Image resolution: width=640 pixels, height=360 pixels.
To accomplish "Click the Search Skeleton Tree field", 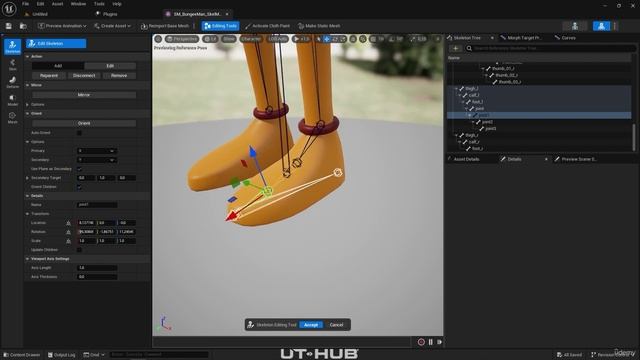I will coord(551,48).
